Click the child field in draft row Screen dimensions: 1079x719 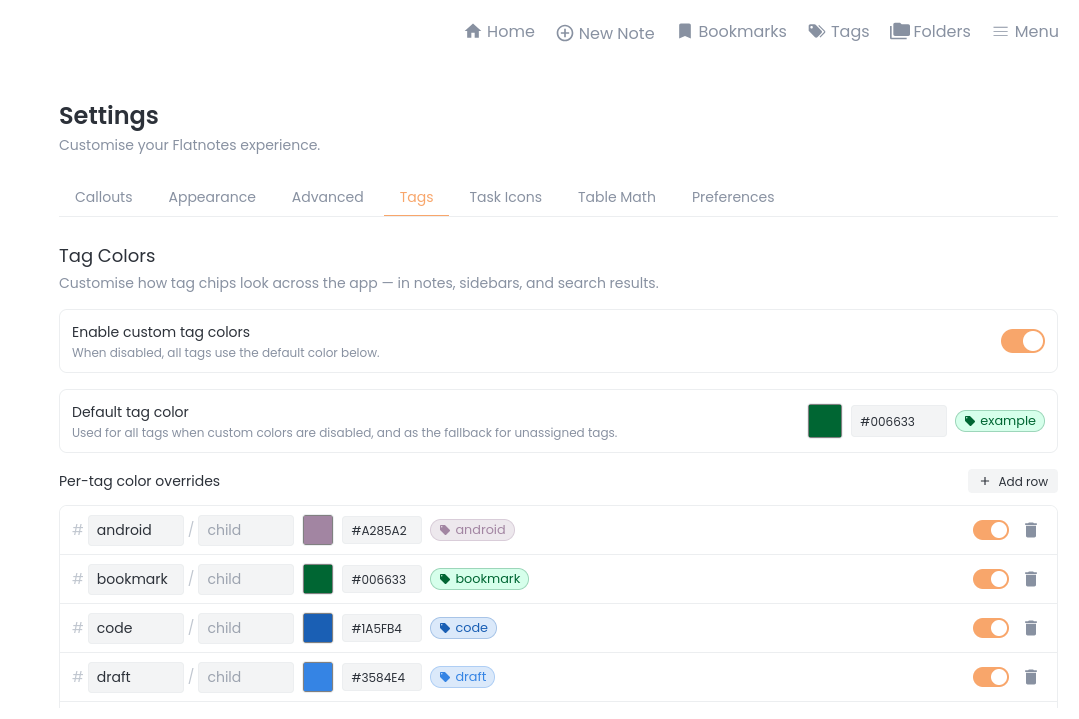click(246, 677)
